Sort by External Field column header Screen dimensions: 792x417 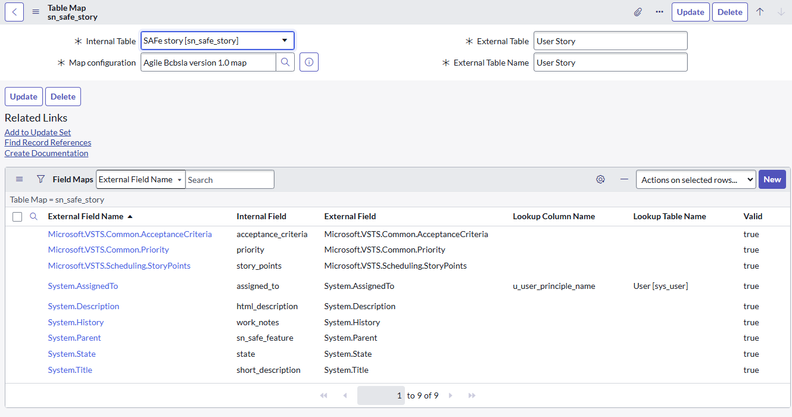click(350, 217)
